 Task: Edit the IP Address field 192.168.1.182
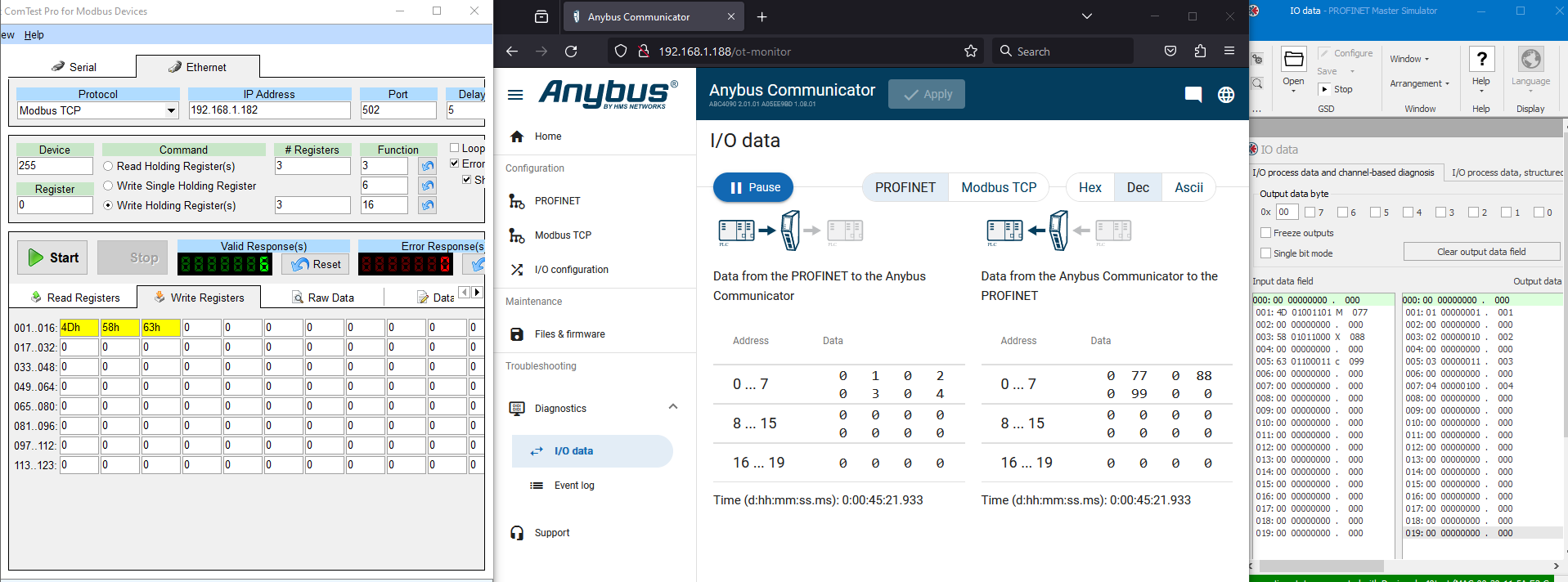(x=269, y=110)
